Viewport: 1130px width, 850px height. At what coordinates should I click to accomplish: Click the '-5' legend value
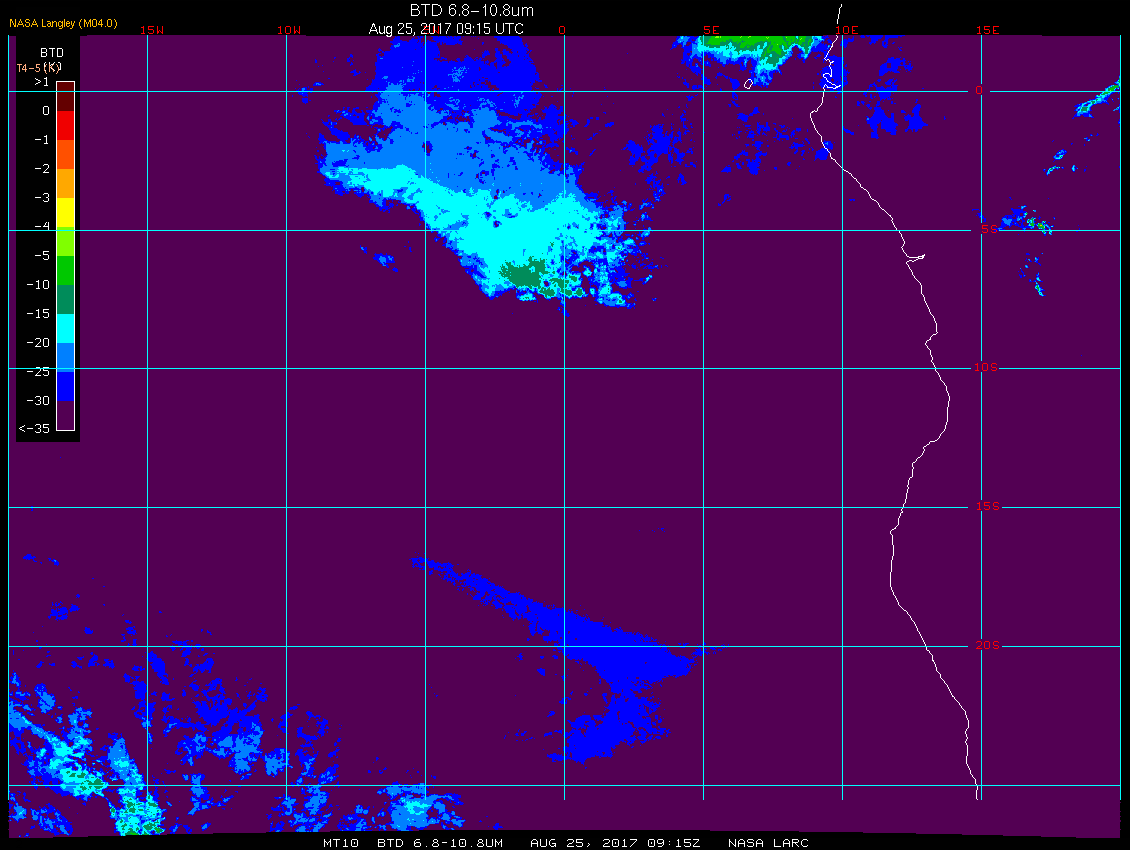coord(42,256)
